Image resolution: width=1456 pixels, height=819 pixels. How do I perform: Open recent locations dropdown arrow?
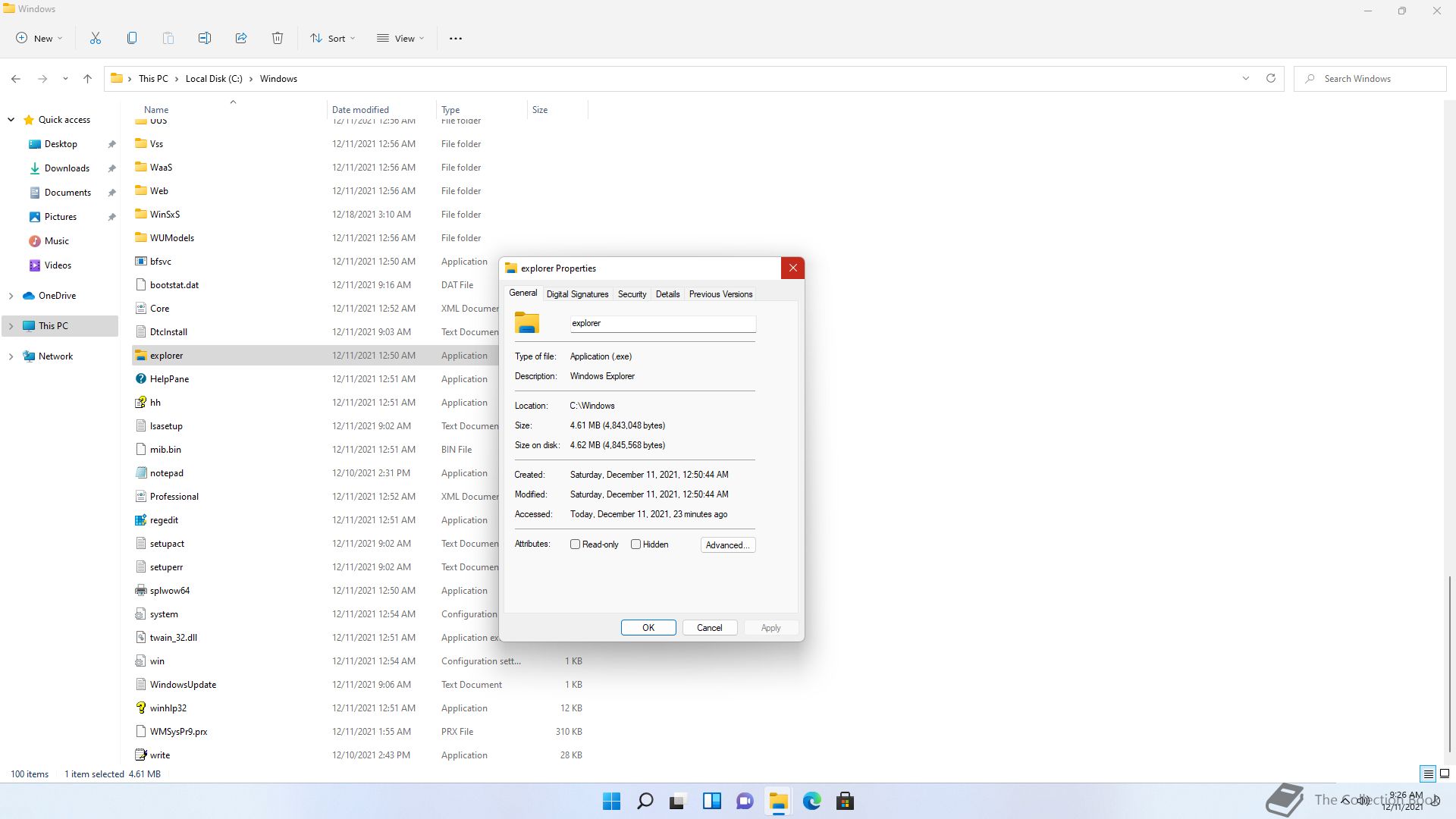click(x=65, y=78)
